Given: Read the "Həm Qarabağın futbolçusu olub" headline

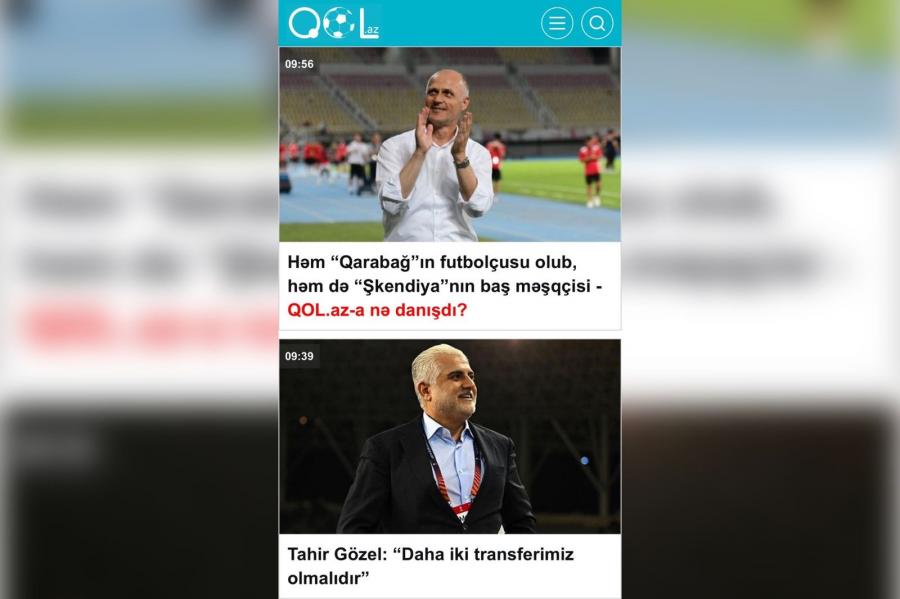Looking at the screenshot, I should coord(432,262).
